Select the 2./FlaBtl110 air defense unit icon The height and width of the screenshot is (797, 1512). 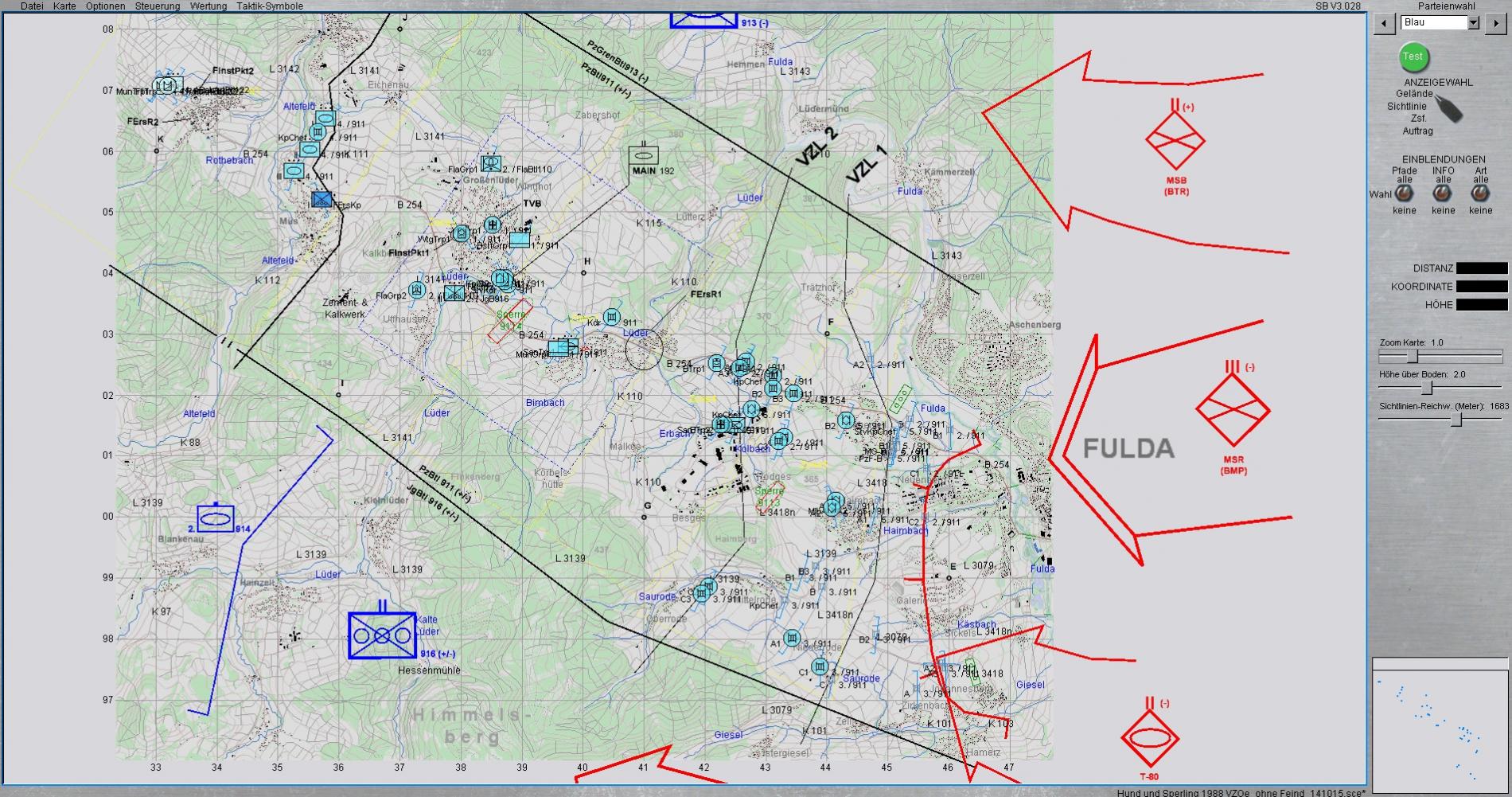(x=491, y=163)
